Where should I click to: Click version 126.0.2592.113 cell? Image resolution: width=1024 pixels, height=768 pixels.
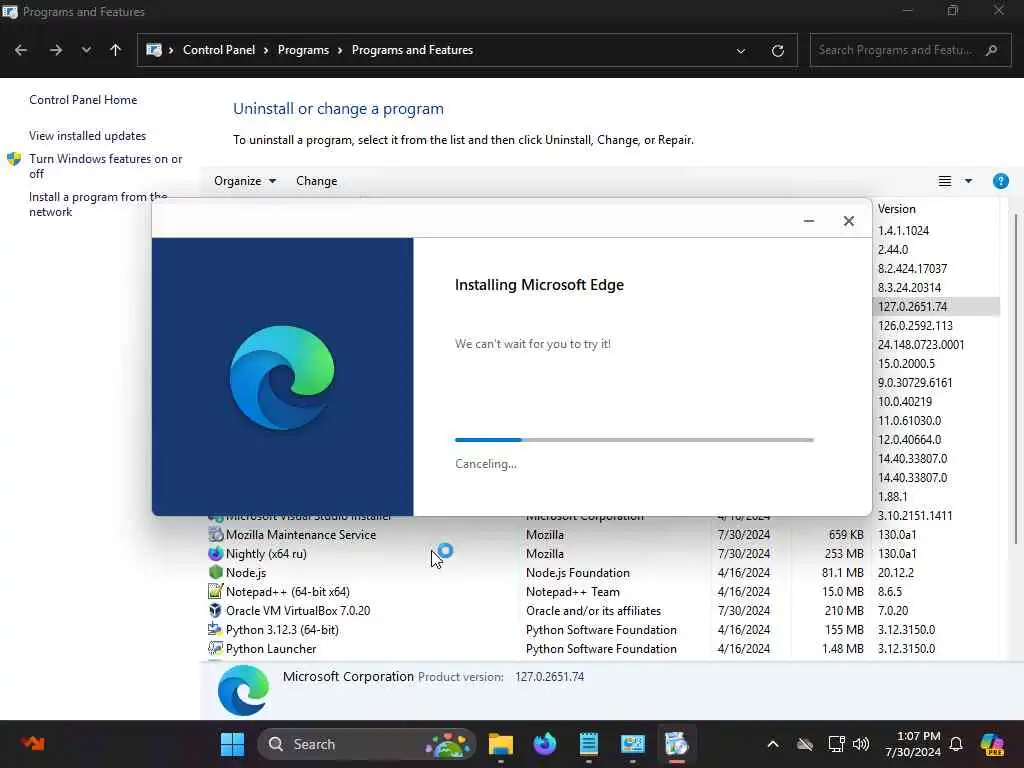[915, 325]
